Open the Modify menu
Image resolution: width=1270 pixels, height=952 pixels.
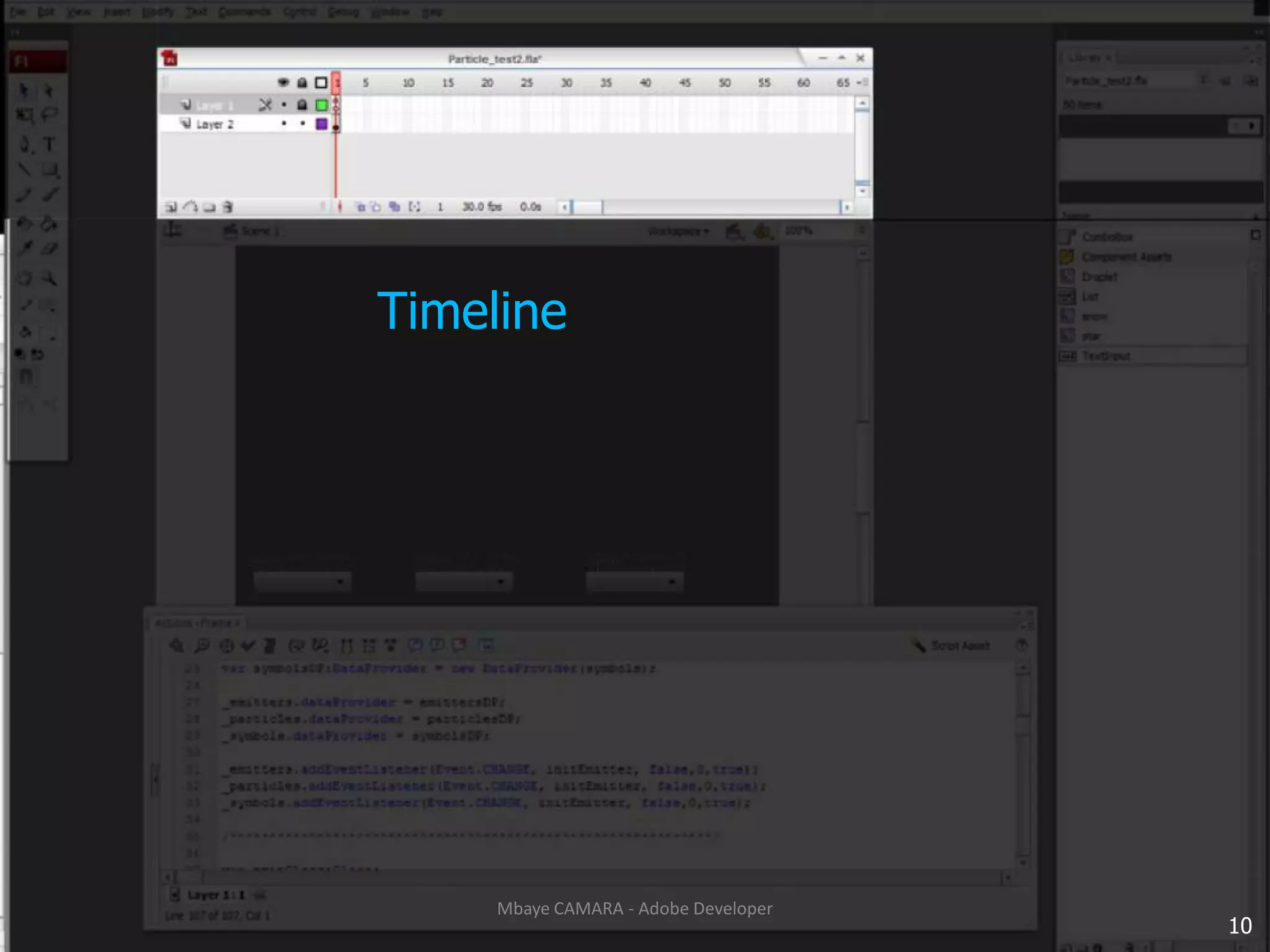click(158, 12)
